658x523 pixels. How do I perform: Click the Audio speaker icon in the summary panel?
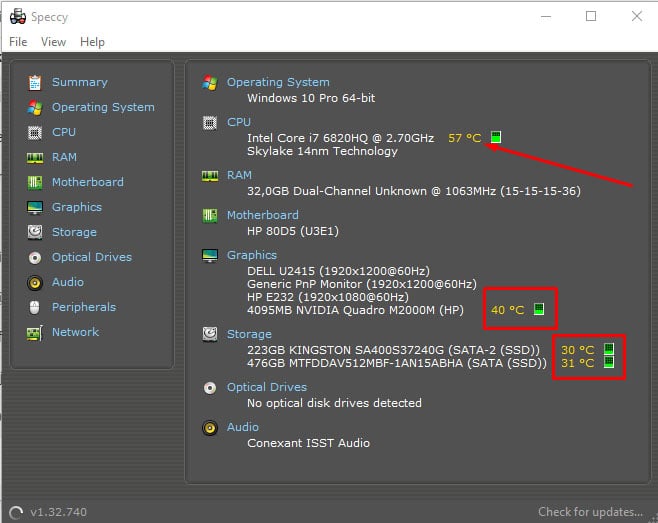(210, 428)
